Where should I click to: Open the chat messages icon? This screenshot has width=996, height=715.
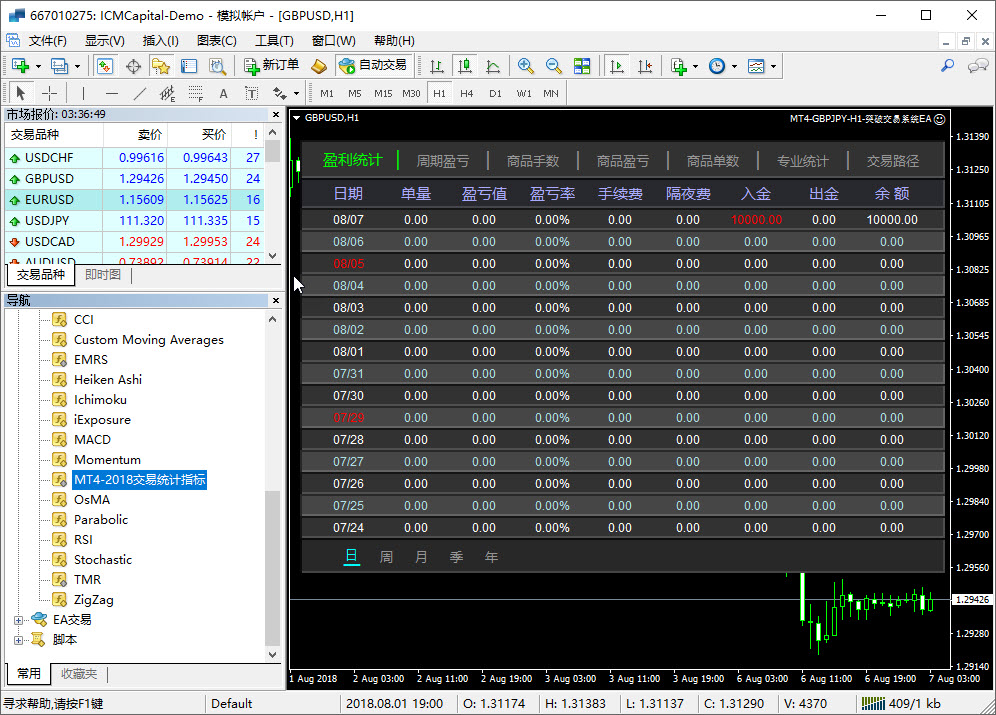[x=978, y=65]
